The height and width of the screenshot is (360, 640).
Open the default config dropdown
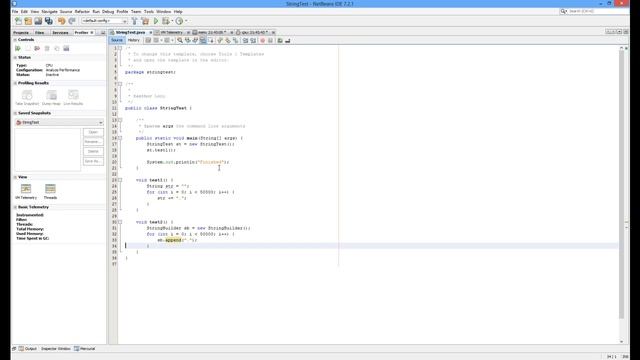(x=104, y=21)
